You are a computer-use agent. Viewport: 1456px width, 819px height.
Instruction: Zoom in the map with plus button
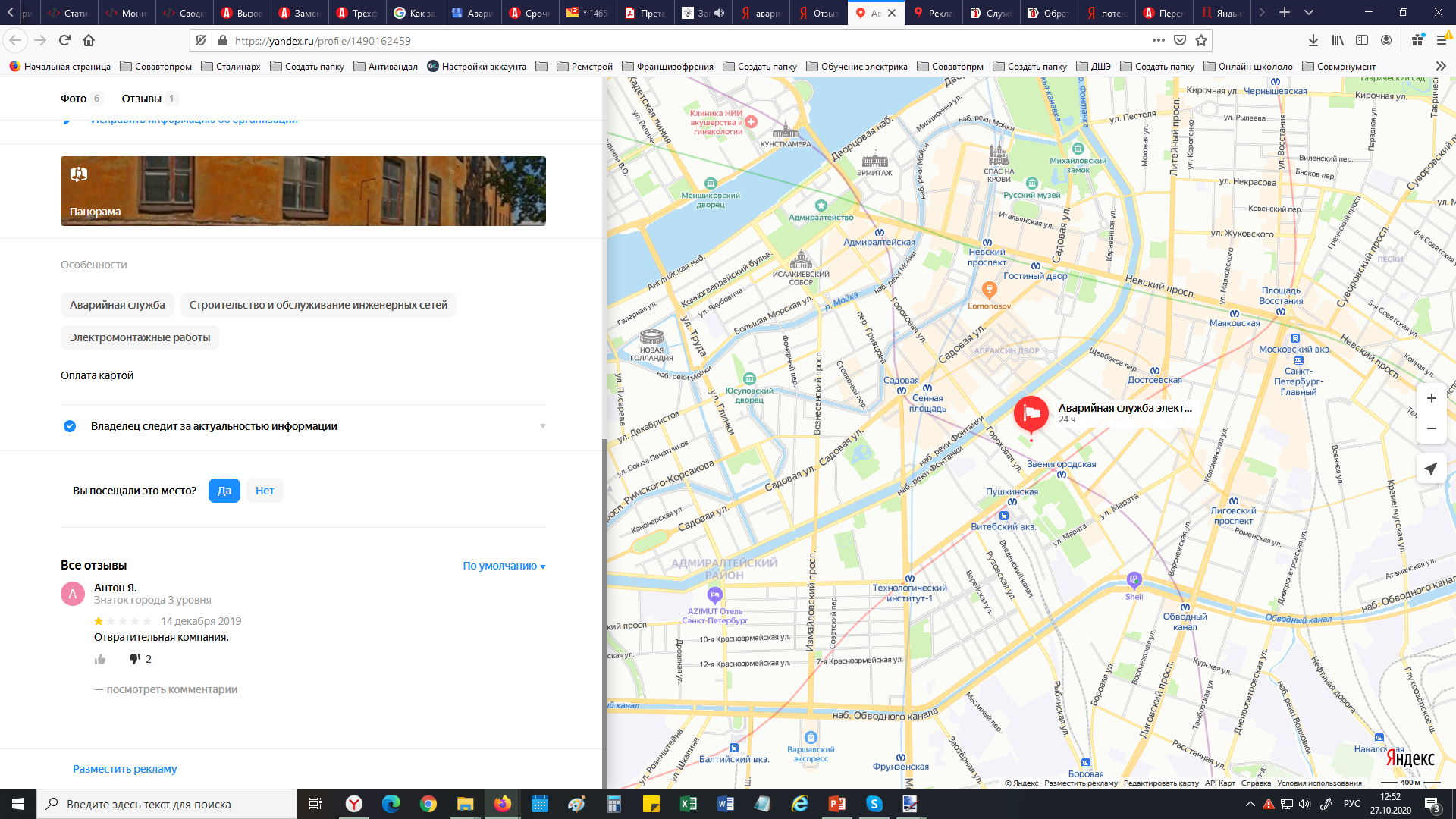tap(1431, 399)
